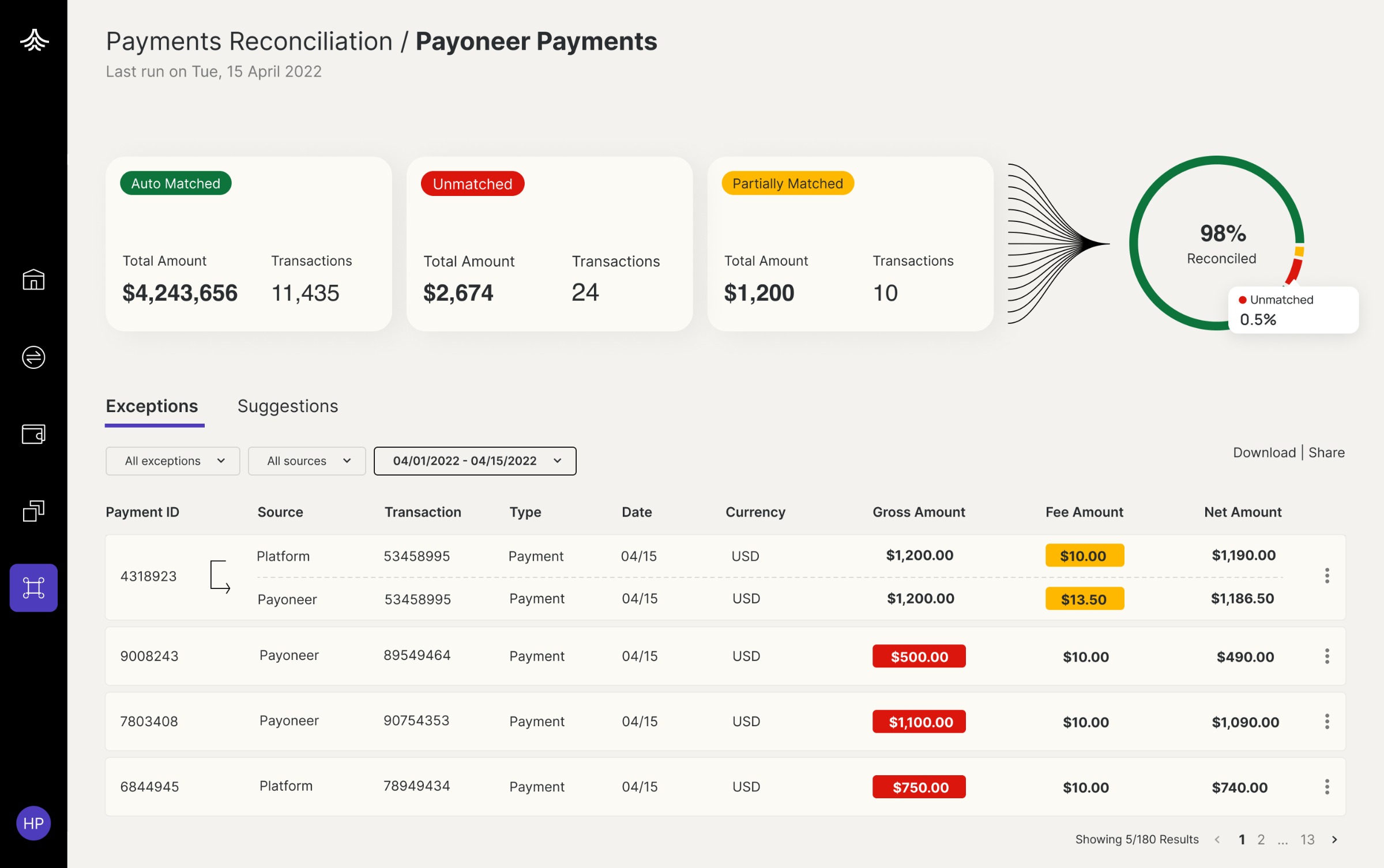
Task: Open more options for payment 4318923
Action: 1327,575
